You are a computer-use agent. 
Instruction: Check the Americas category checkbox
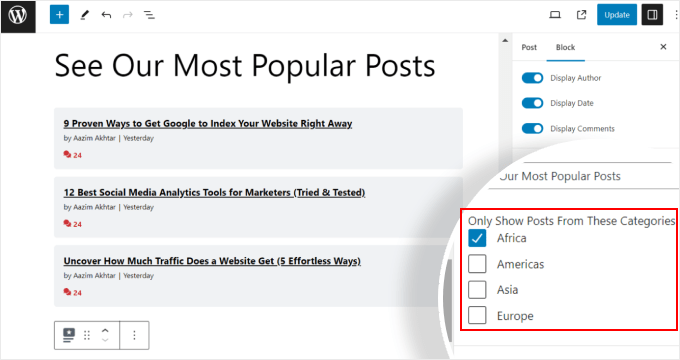click(x=477, y=264)
